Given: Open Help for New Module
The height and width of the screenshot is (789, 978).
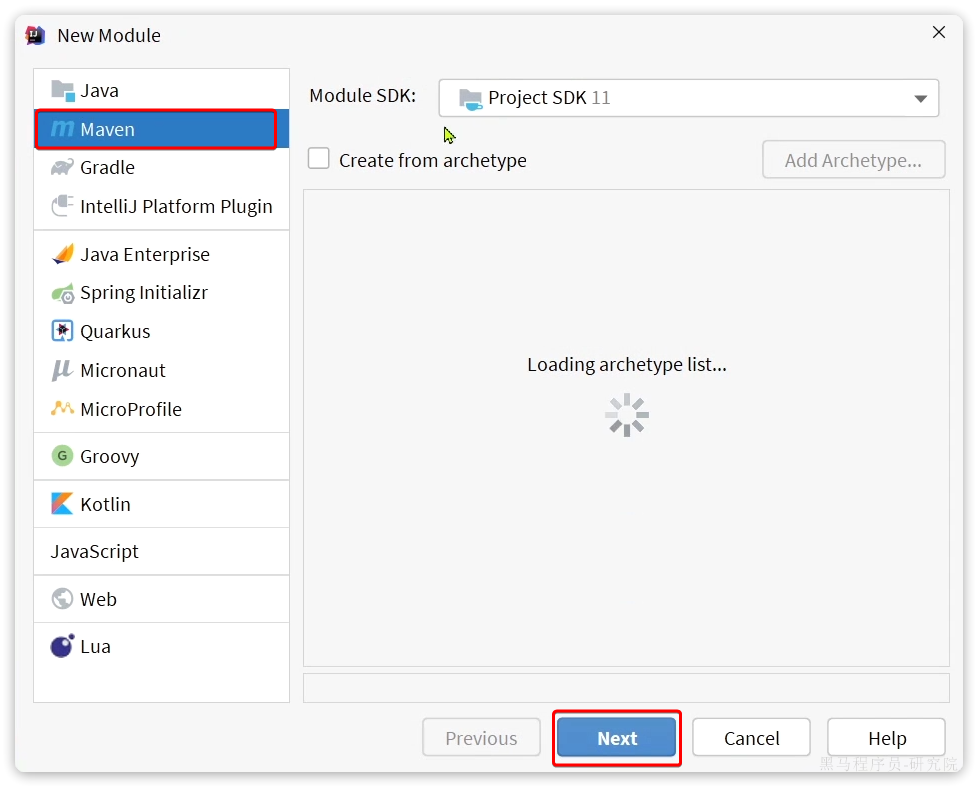Looking at the screenshot, I should click(886, 738).
